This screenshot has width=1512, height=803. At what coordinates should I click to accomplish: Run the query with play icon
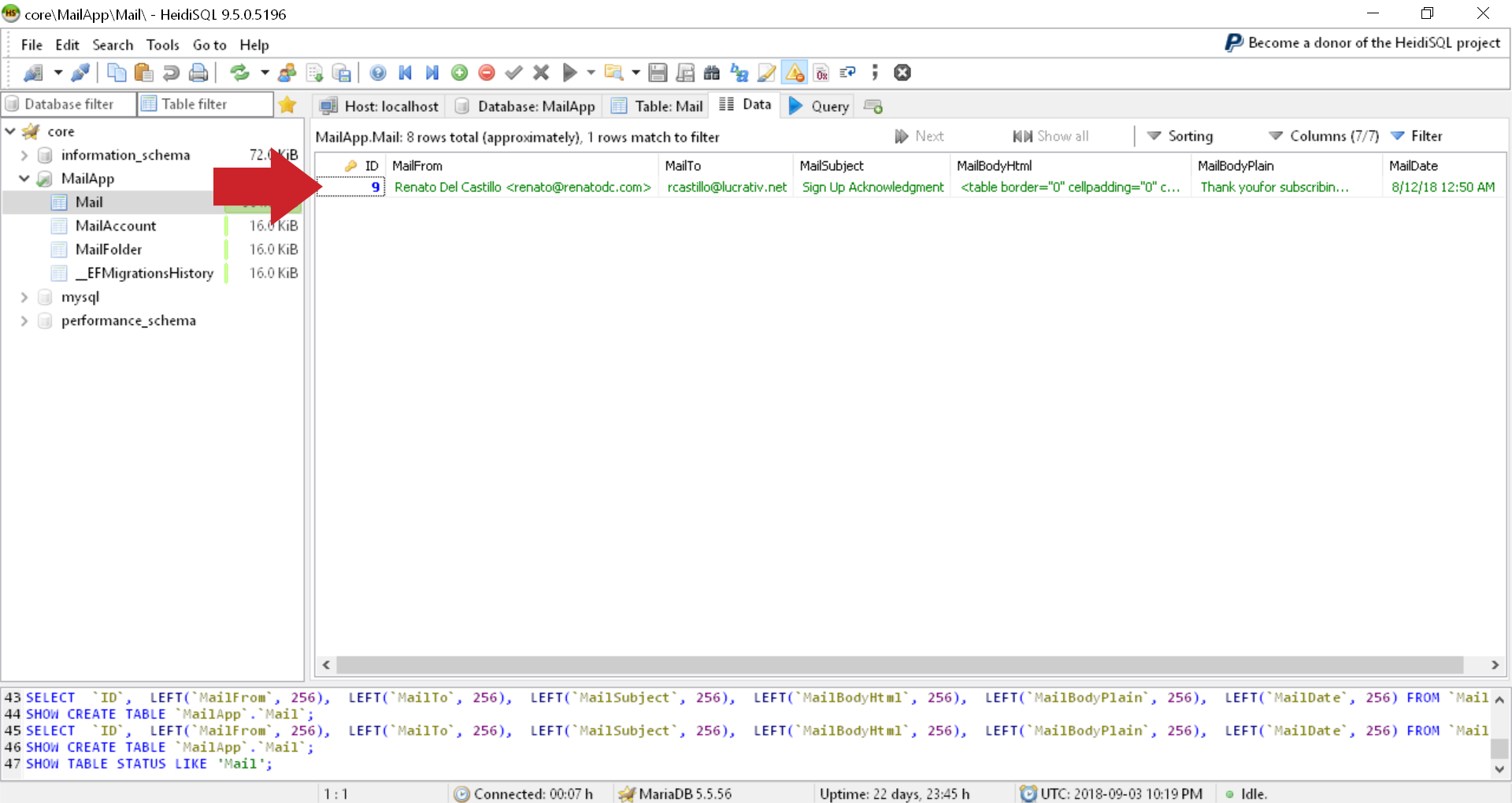coord(569,73)
